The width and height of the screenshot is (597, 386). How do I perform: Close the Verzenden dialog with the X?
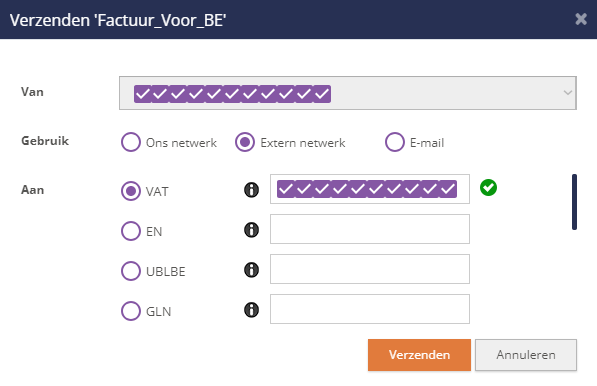pos(581,19)
